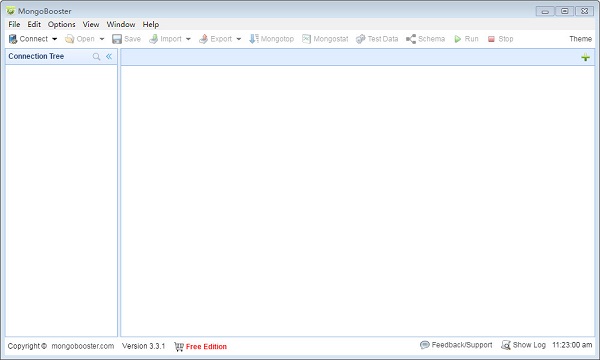The width and height of the screenshot is (600, 360).
Task: Click the red Stop button
Action: coord(501,39)
